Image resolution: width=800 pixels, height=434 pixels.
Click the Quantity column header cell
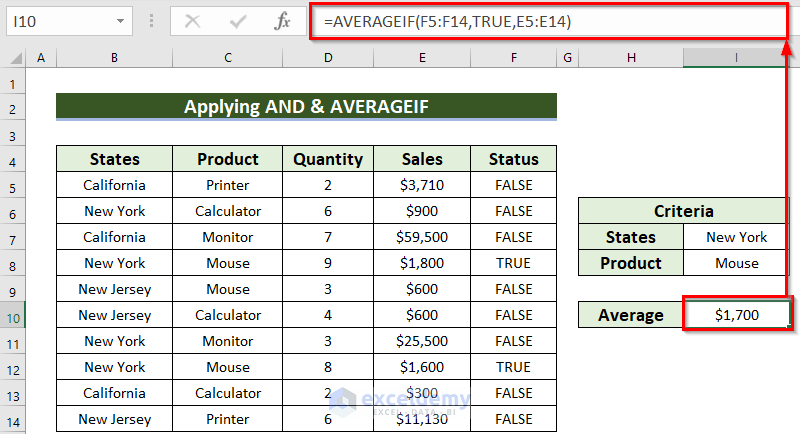pyautogui.click(x=328, y=159)
